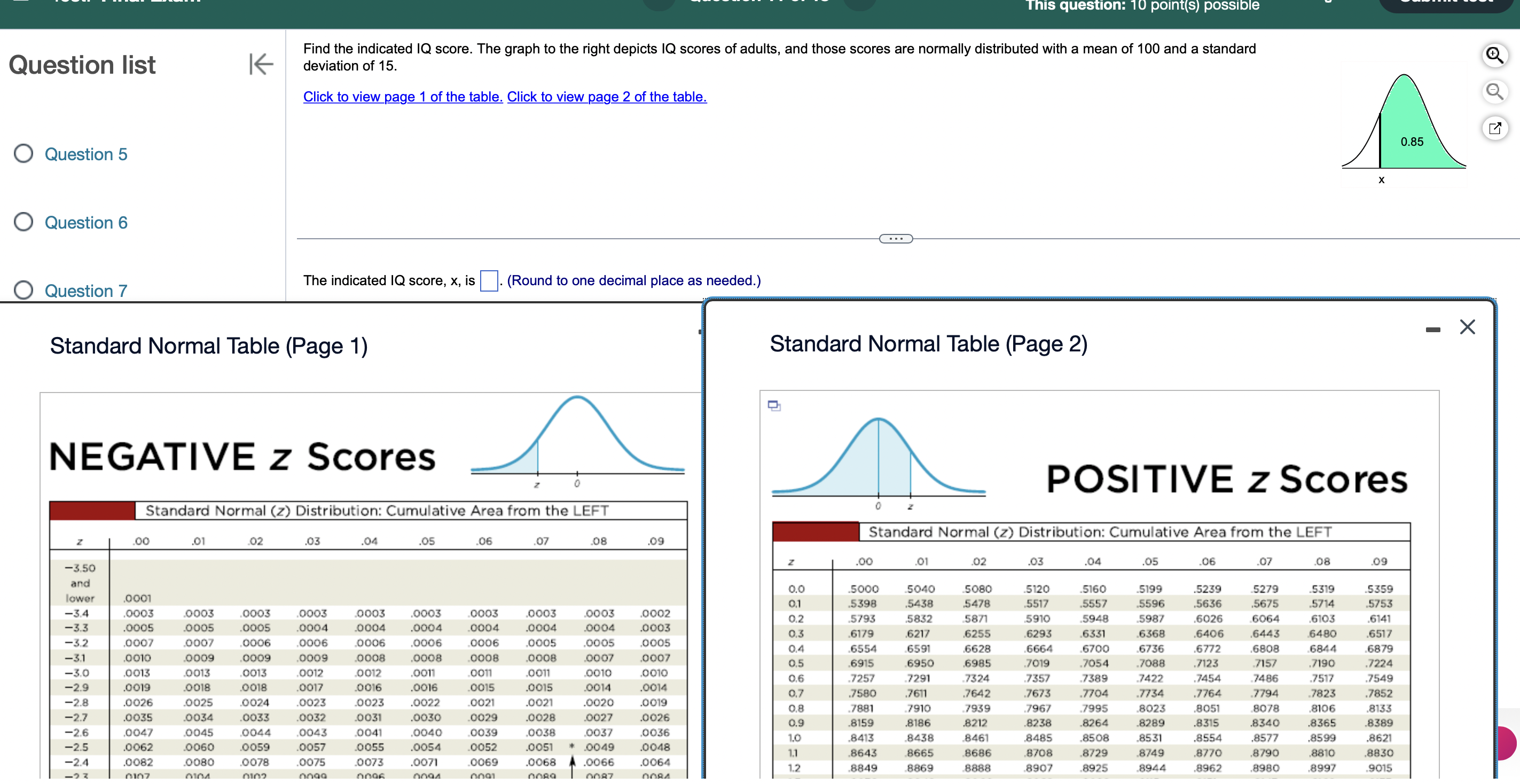1520x784 pixels.
Task: Select Question 7 radio circle
Action: (23, 290)
